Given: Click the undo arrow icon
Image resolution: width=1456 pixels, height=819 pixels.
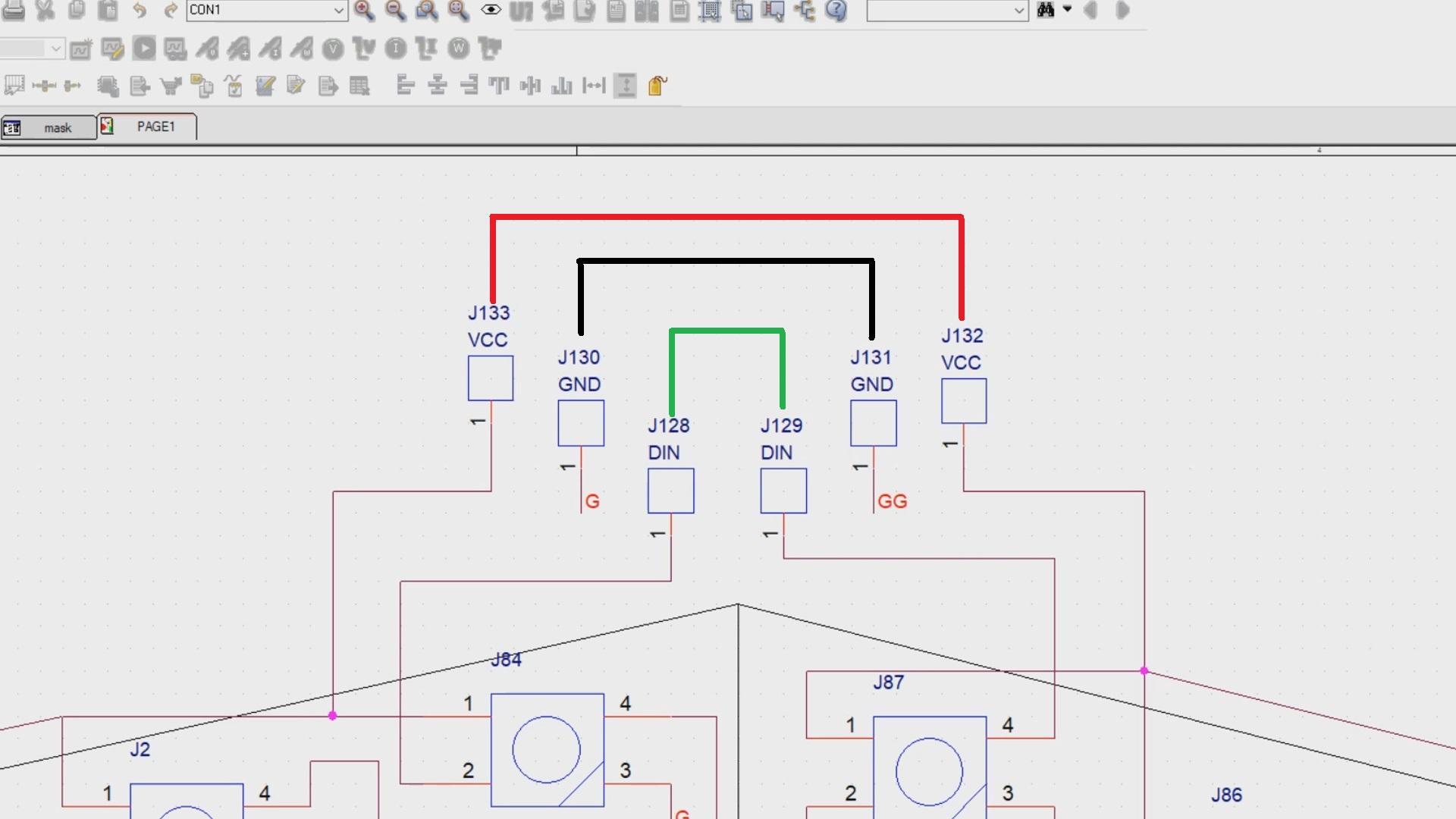Looking at the screenshot, I should tap(140, 10).
